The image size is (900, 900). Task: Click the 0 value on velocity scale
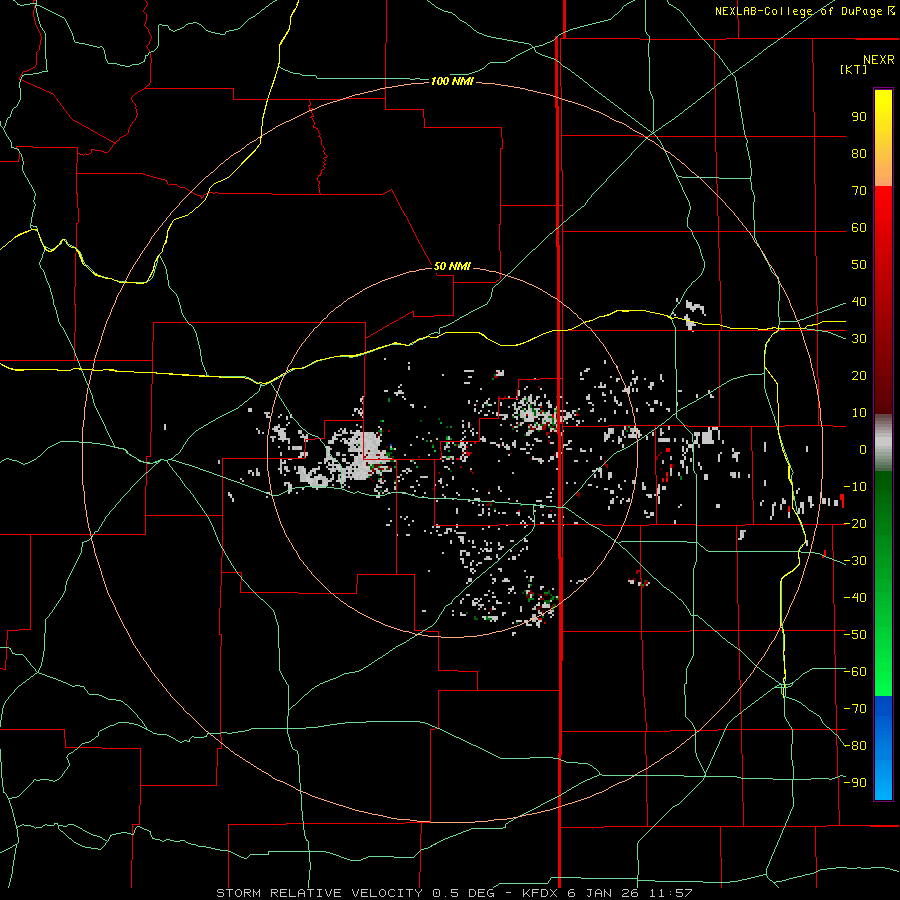tap(863, 450)
